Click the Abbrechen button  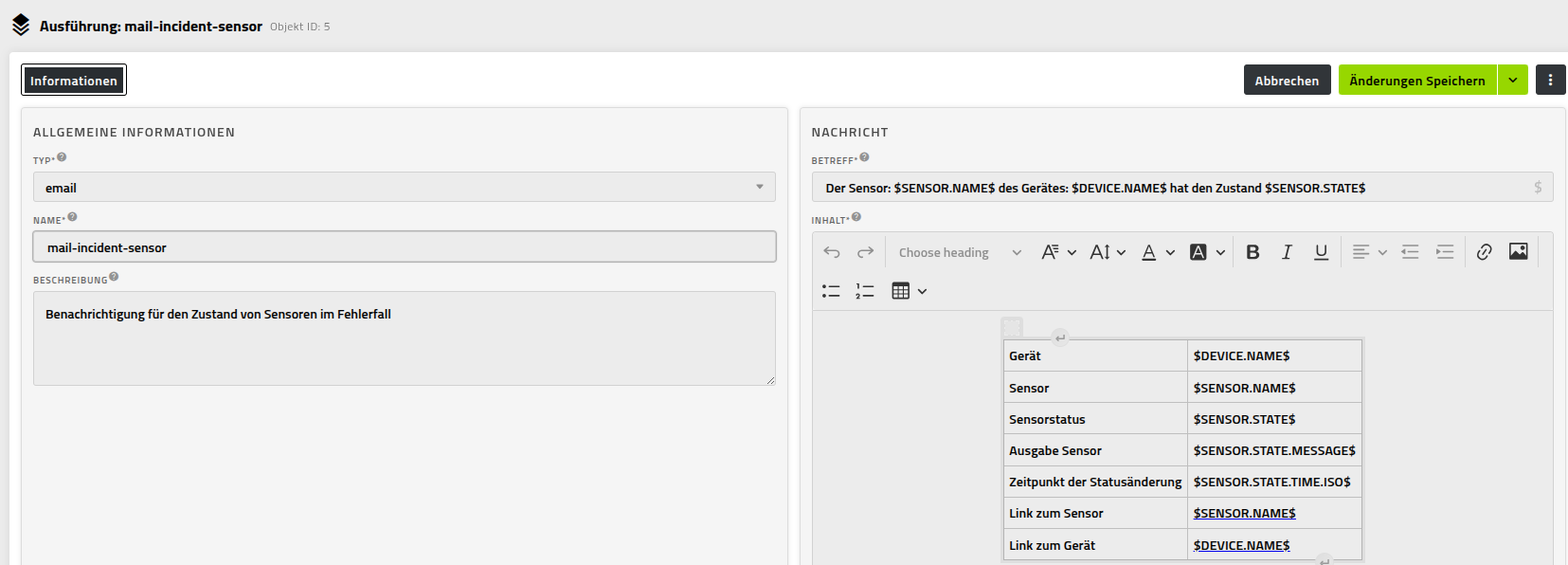click(1287, 81)
